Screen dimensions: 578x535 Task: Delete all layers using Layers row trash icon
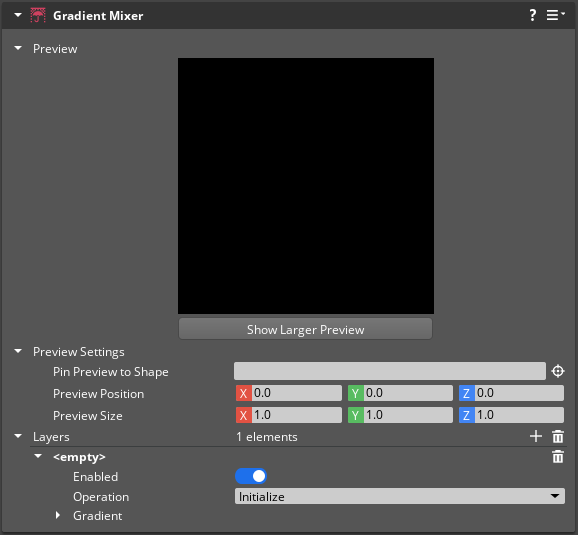click(x=558, y=437)
